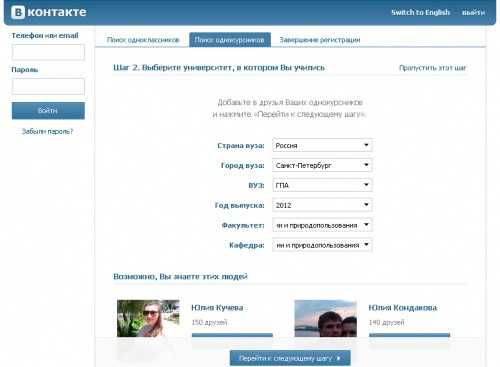Click Switch to English link
Viewport: 500px width, 367px height.
click(420, 12)
